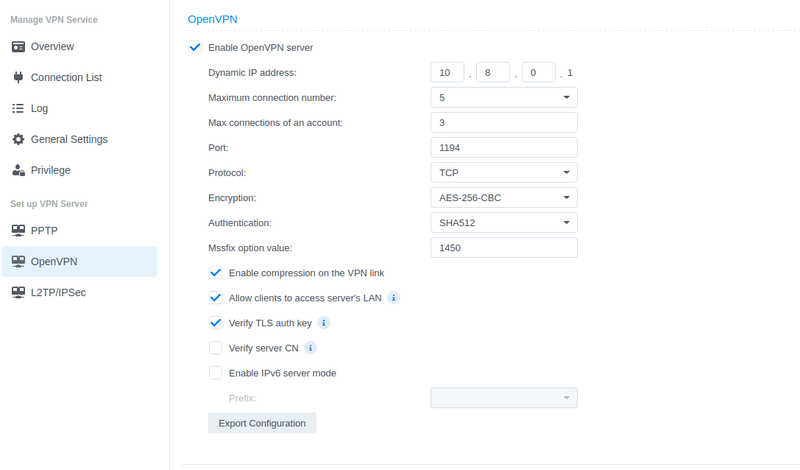
Task: Open General Settings gear icon
Action: coord(18,139)
